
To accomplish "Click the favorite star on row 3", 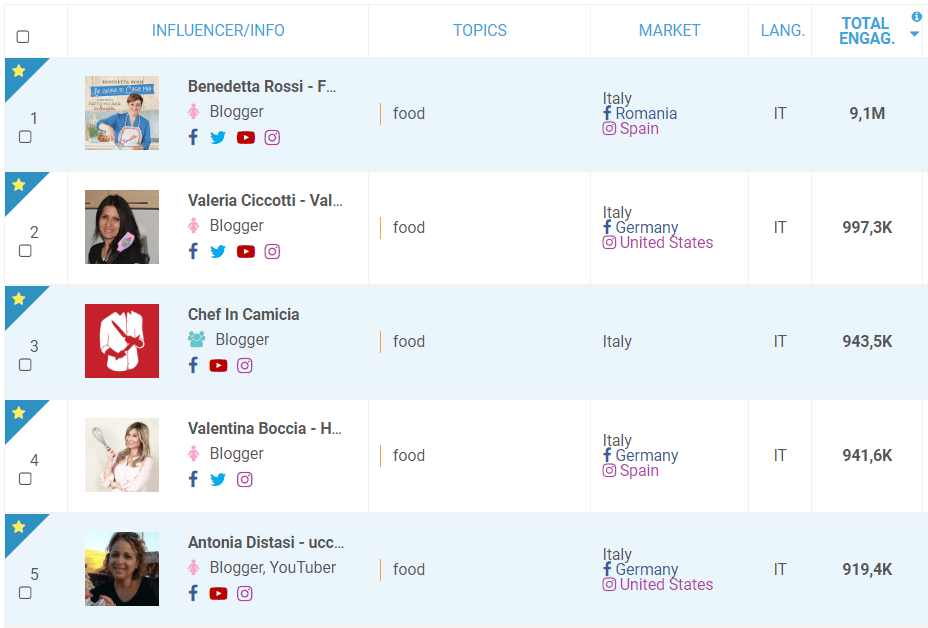I will point(18,298).
